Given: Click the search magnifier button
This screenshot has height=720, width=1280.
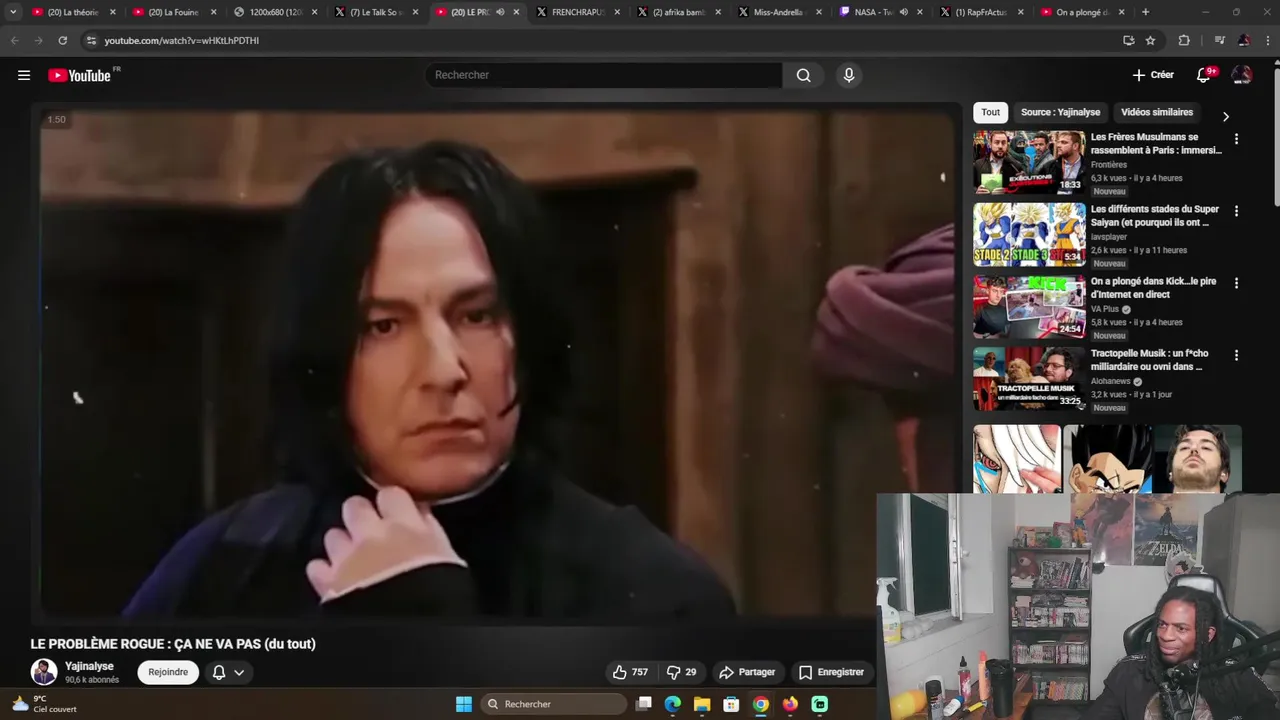Looking at the screenshot, I should (803, 75).
